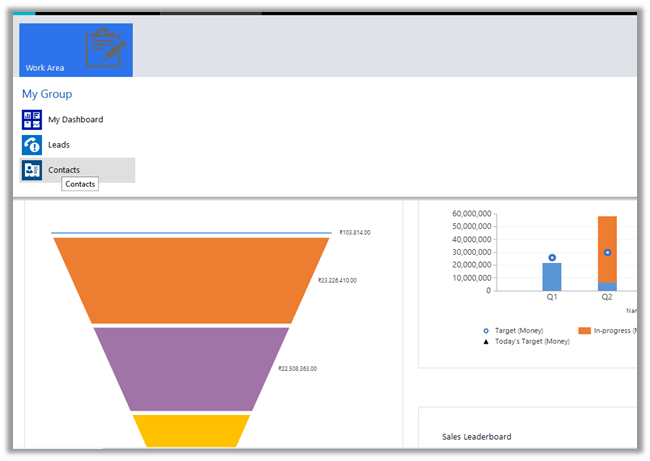
Task: Click the My Group heading
Action: click(47, 94)
